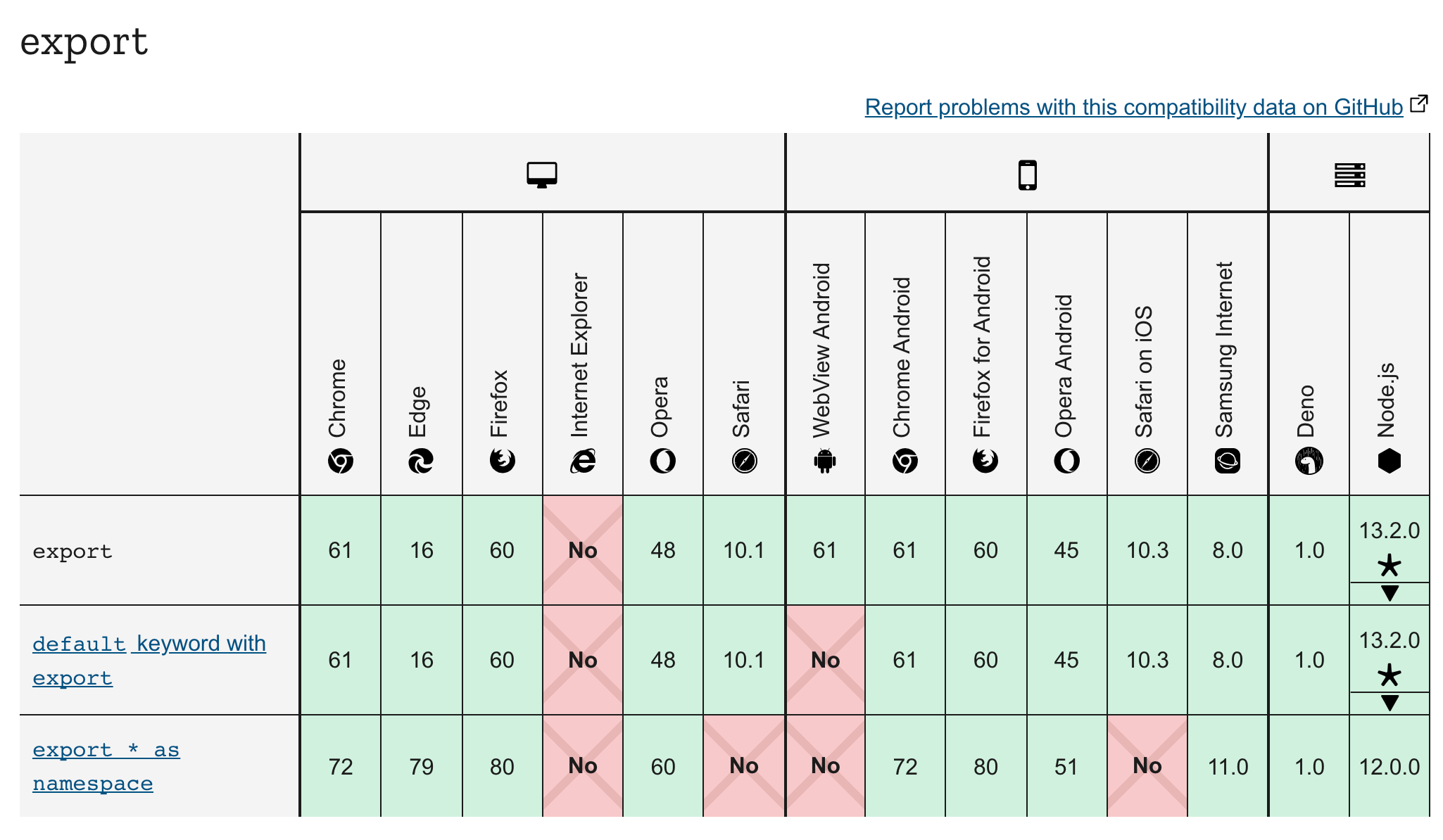1443x840 pixels.
Task: Click the Deno dinosaur icon
Action: (x=1309, y=462)
